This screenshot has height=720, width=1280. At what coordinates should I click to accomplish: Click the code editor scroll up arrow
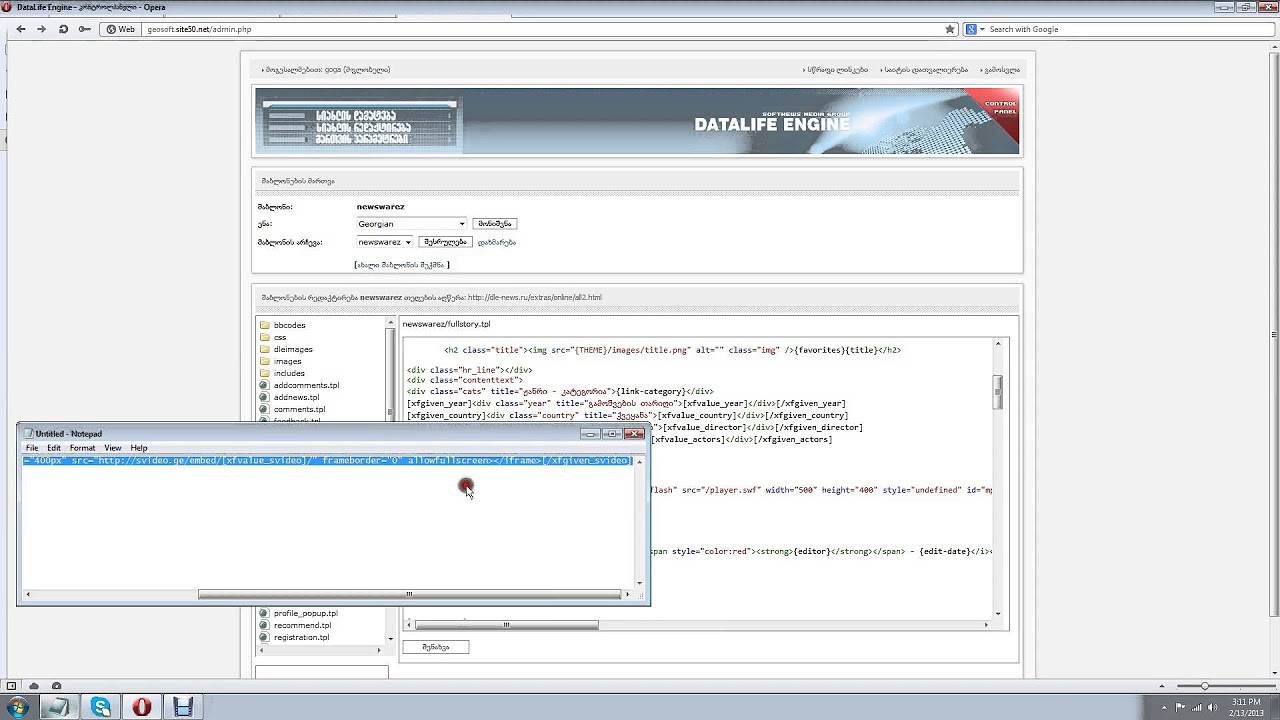[998, 344]
